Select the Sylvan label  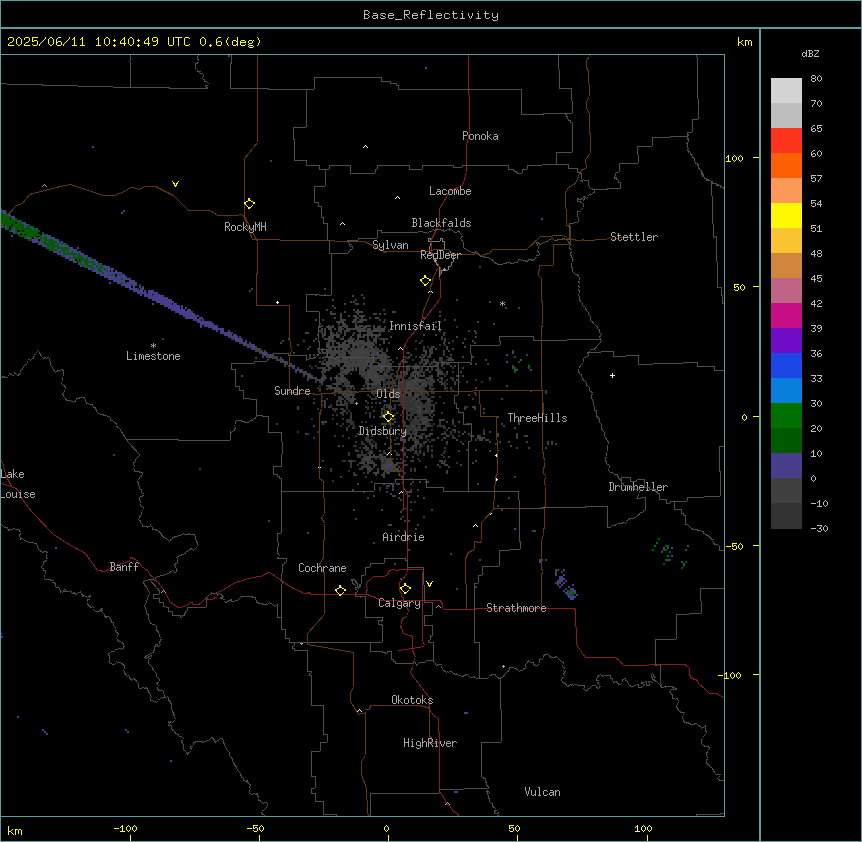pos(390,245)
